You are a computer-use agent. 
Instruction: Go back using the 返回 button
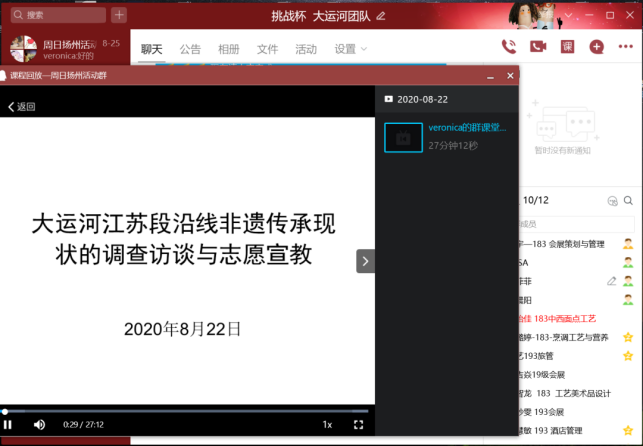pos(21,106)
